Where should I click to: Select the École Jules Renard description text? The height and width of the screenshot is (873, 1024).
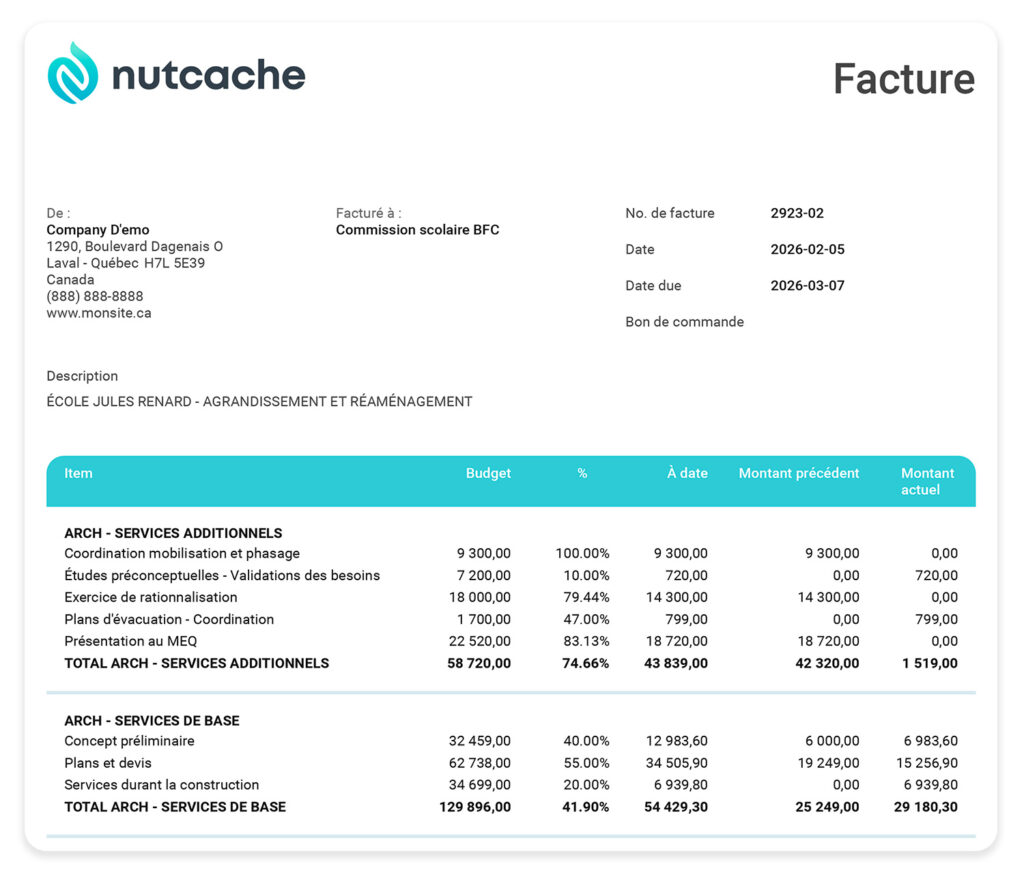pos(259,401)
